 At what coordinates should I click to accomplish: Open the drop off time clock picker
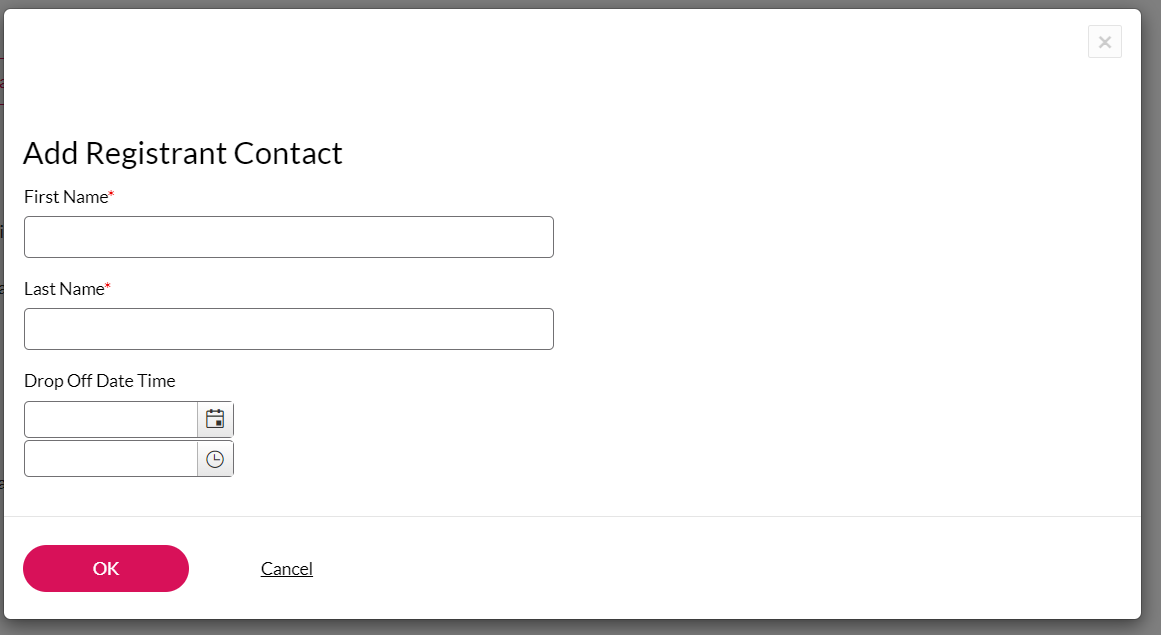click(x=215, y=459)
